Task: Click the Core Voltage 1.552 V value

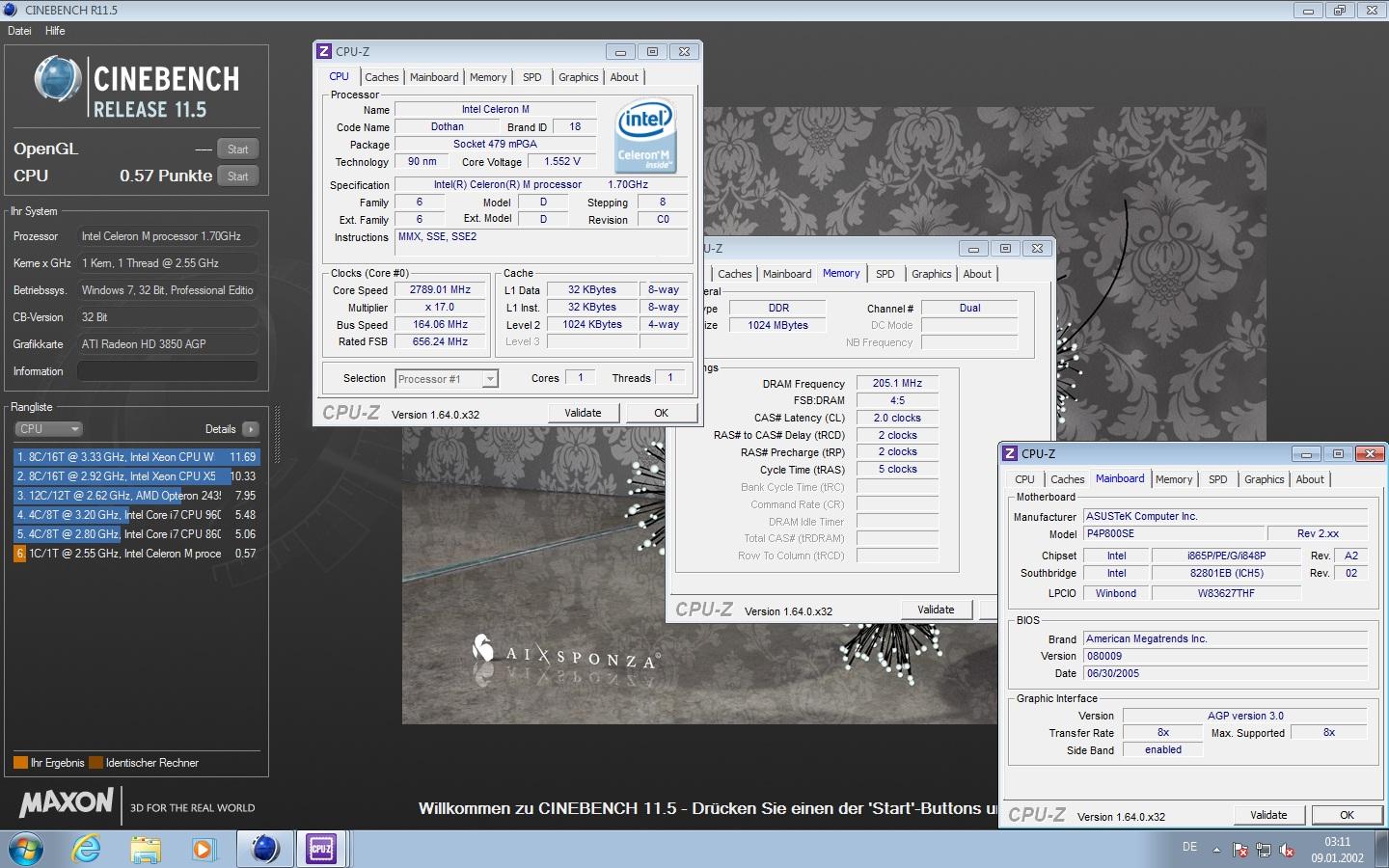Action: point(562,161)
